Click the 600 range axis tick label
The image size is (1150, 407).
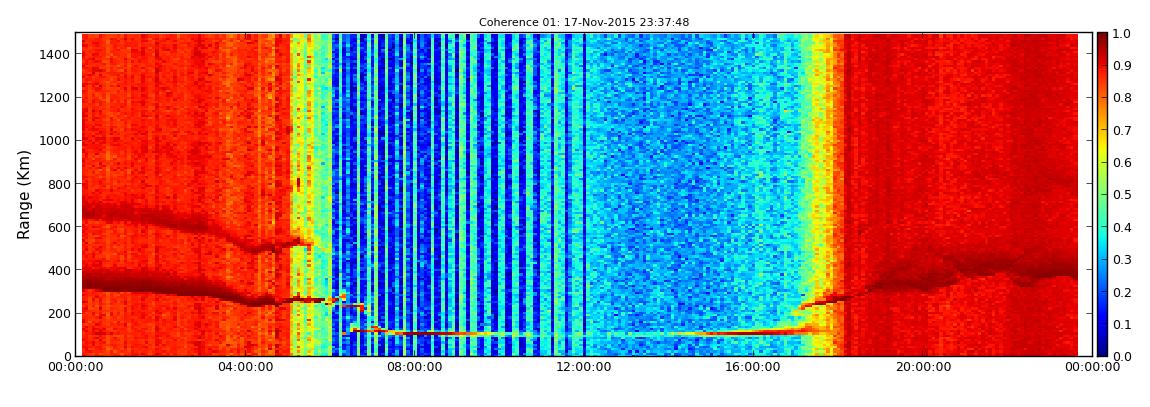pyautogui.click(x=59, y=227)
